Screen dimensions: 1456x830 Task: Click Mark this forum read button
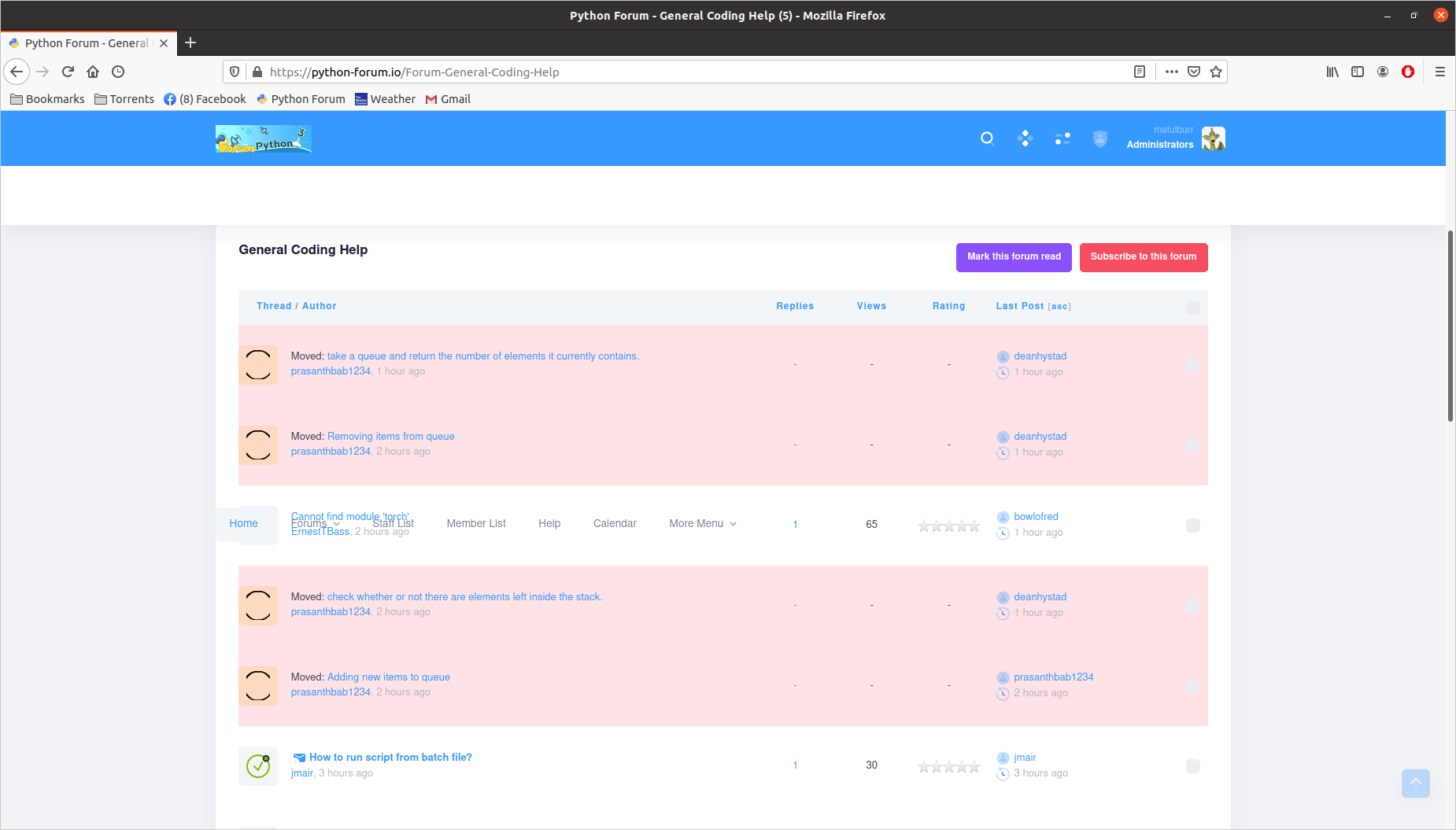coord(1014,257)
